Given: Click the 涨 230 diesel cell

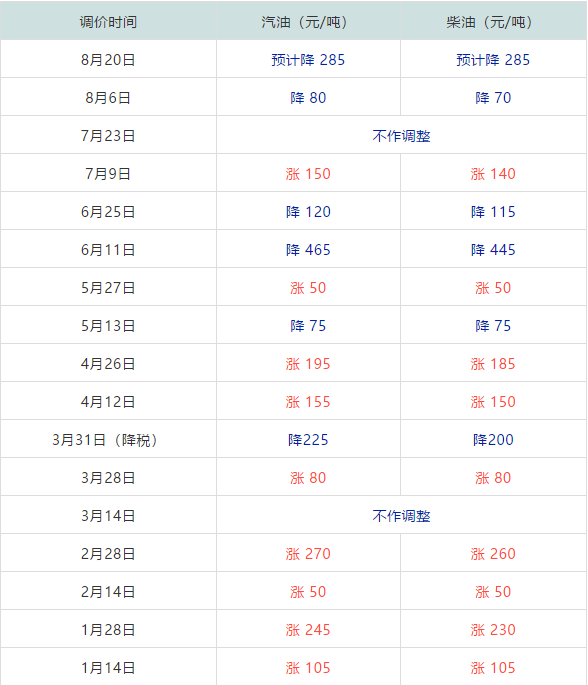Looking at the screenshot, I should pyautogui.click(x=493, y=630).
